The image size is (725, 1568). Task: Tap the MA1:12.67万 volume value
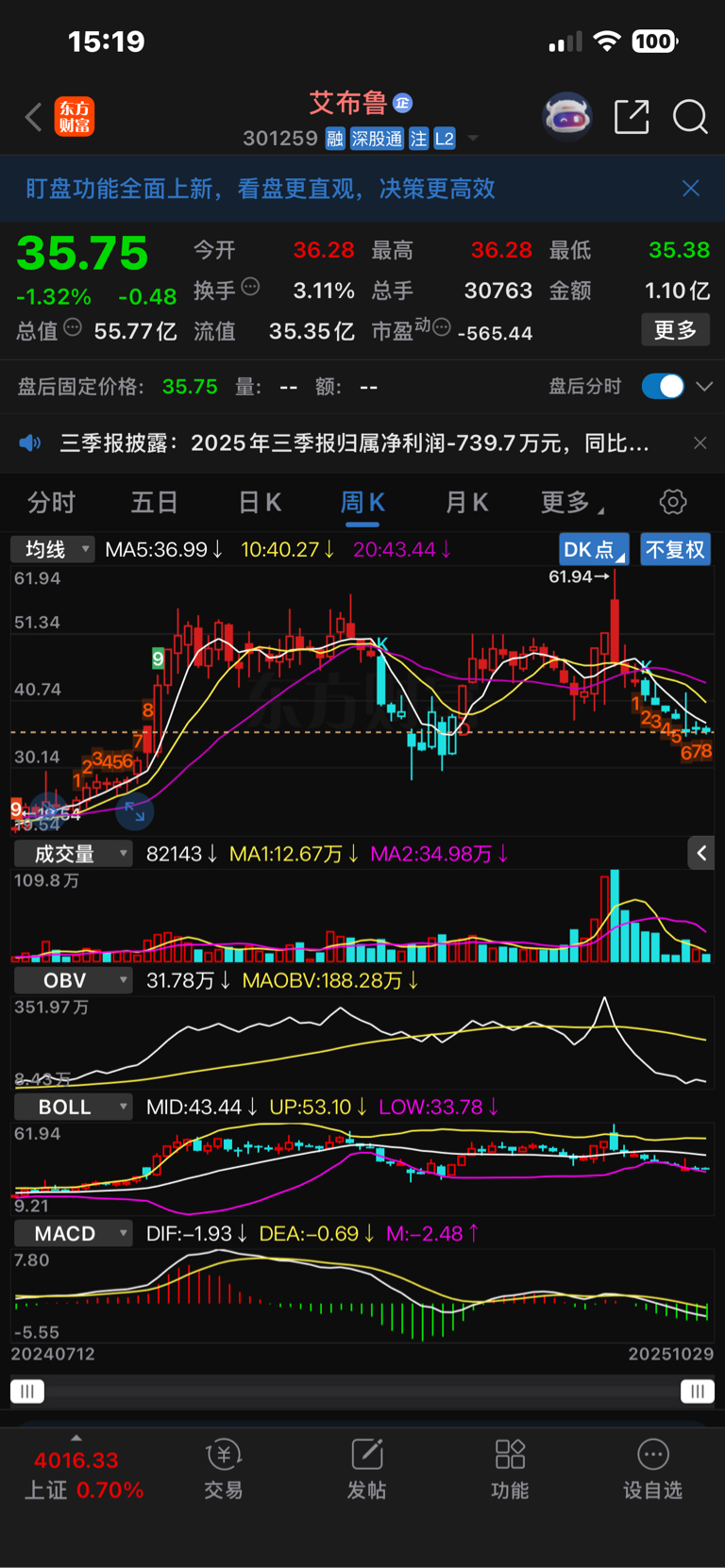[x=295, y=854]
